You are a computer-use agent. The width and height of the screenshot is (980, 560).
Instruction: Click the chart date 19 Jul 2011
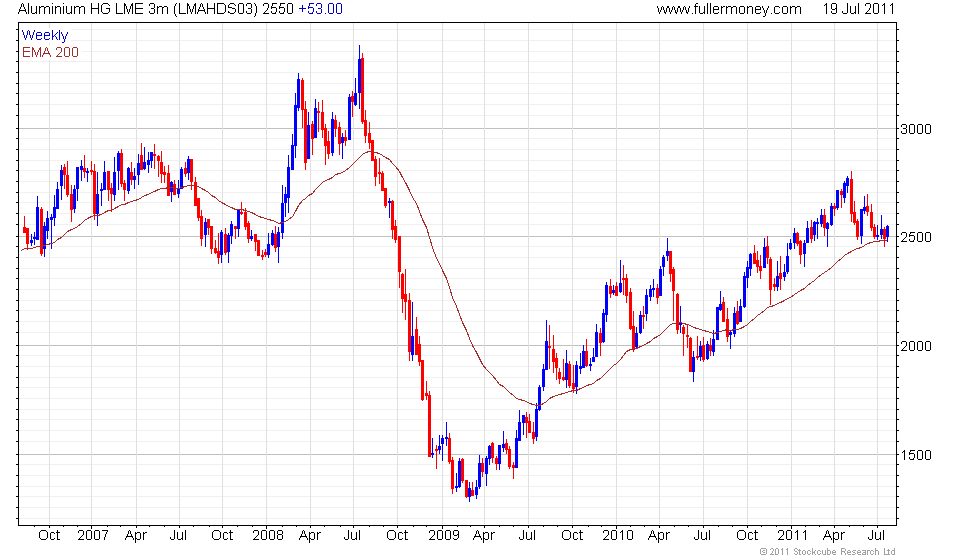click(x=858, y=9)
